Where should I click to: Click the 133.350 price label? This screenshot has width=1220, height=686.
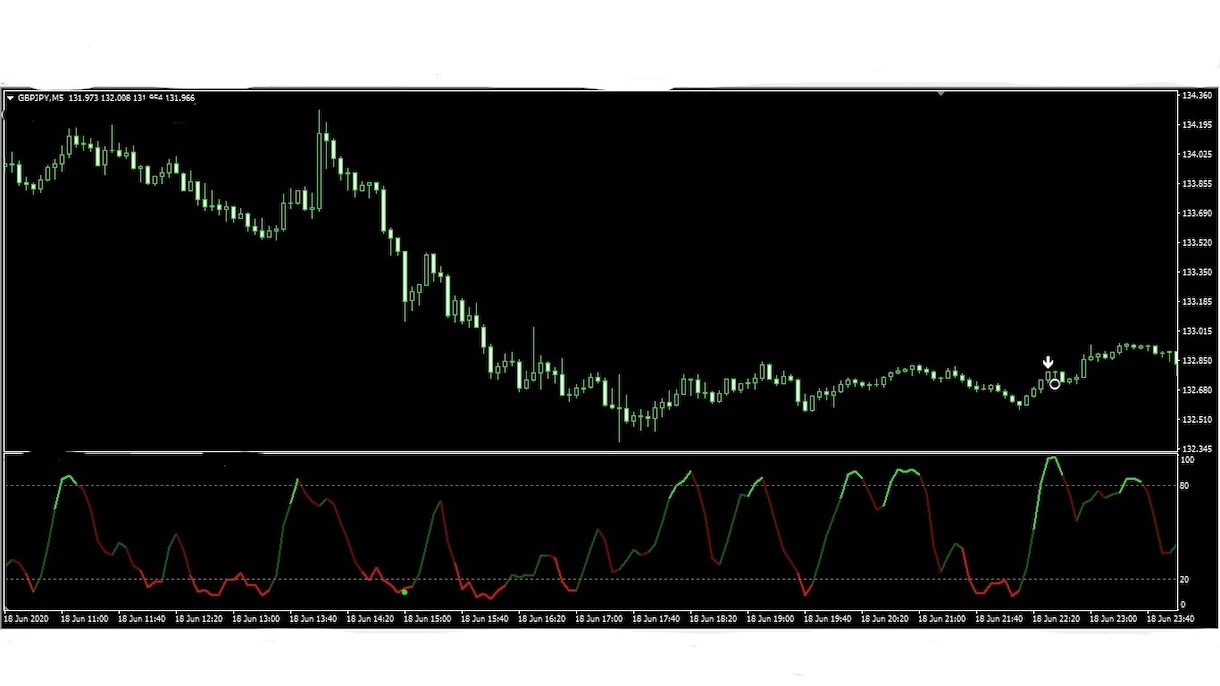pos(1197,272)
